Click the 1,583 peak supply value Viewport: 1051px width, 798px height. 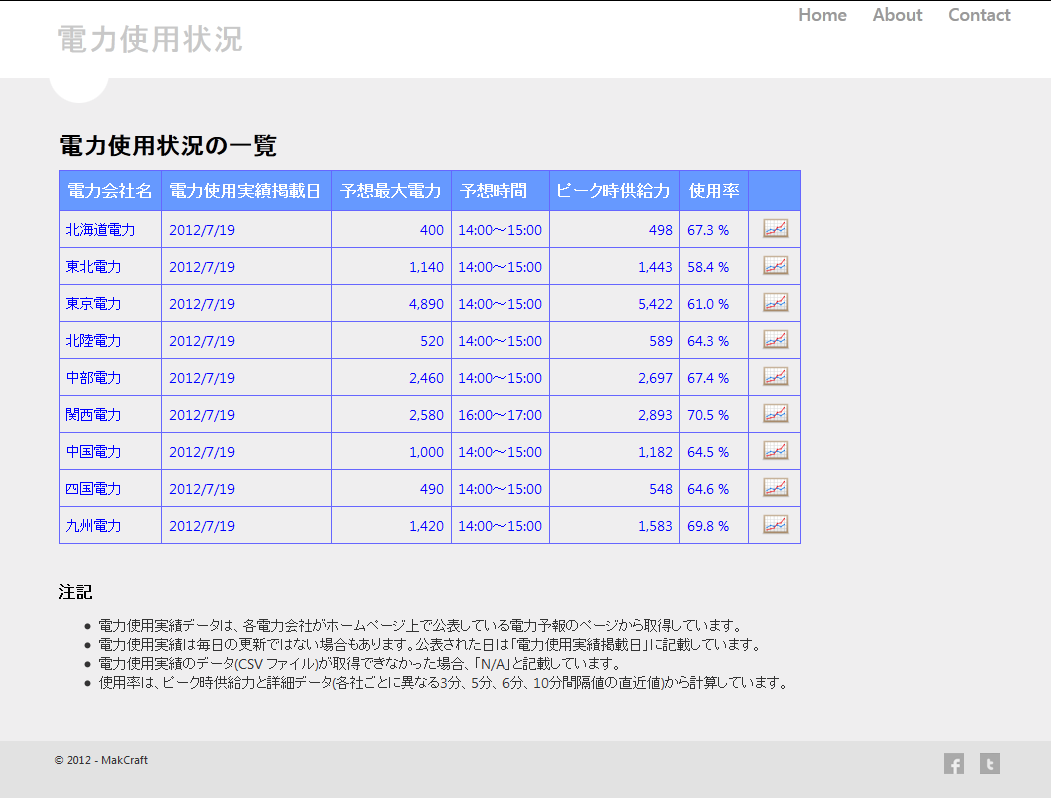tap(655, 526)
